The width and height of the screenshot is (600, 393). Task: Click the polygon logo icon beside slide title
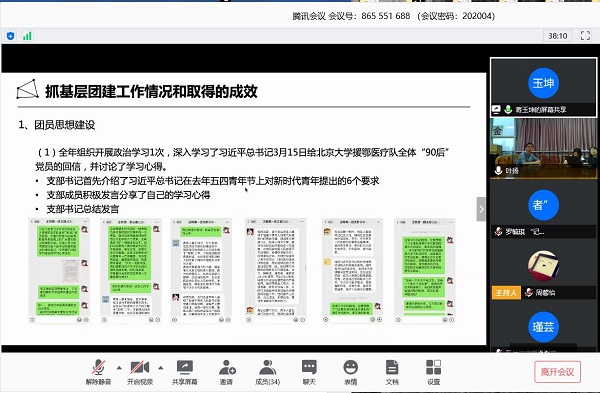tap(28, 89)
